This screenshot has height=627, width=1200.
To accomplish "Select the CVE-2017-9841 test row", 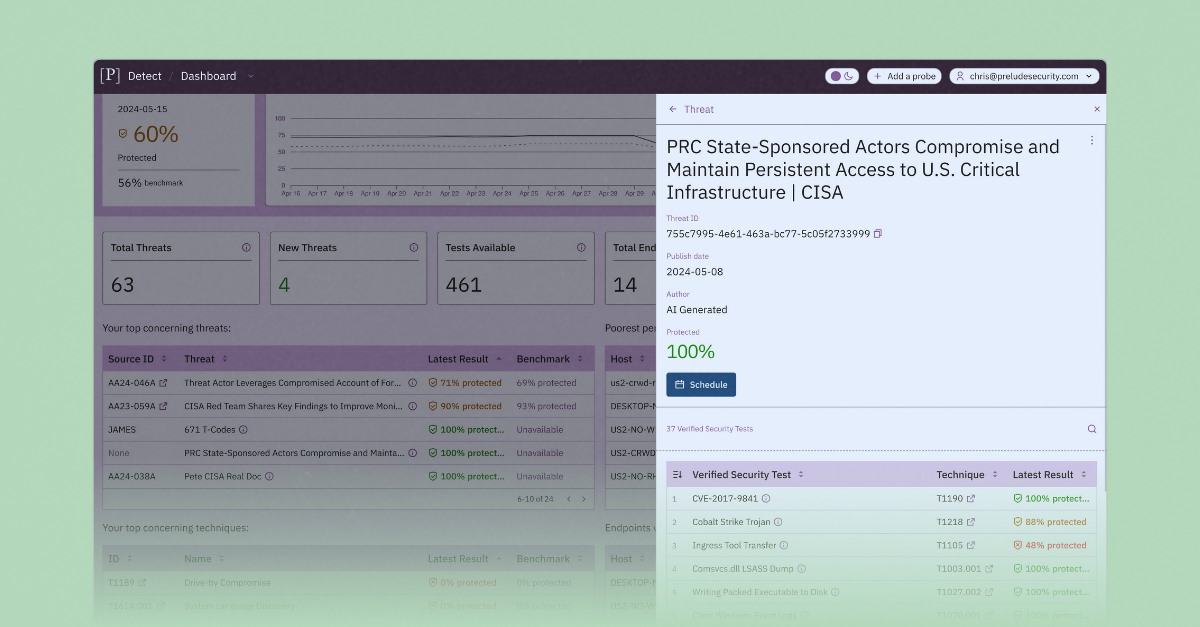I will point(881,498).
